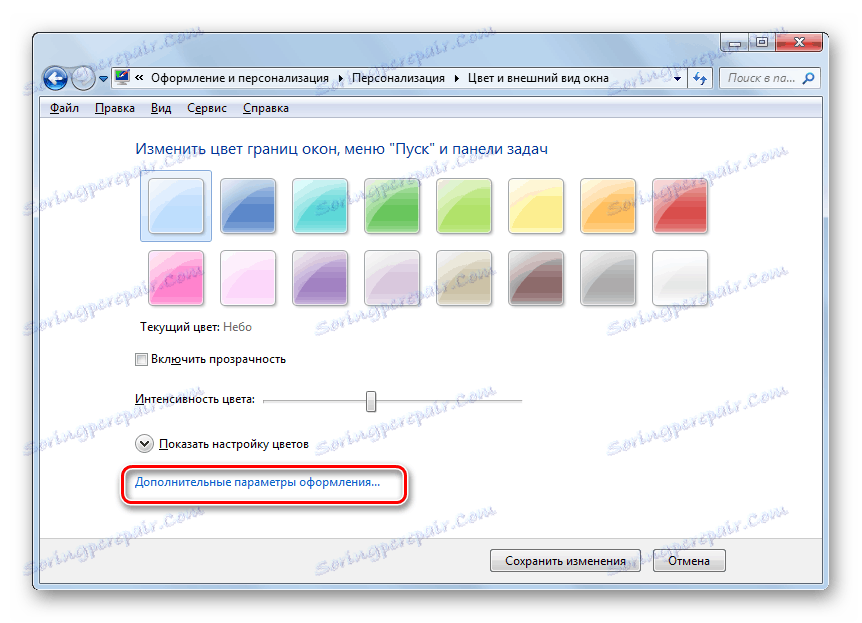Select the sky (light blue) color swatch
The height and width of the screenshot is (623, 862).
click(176, 206)
